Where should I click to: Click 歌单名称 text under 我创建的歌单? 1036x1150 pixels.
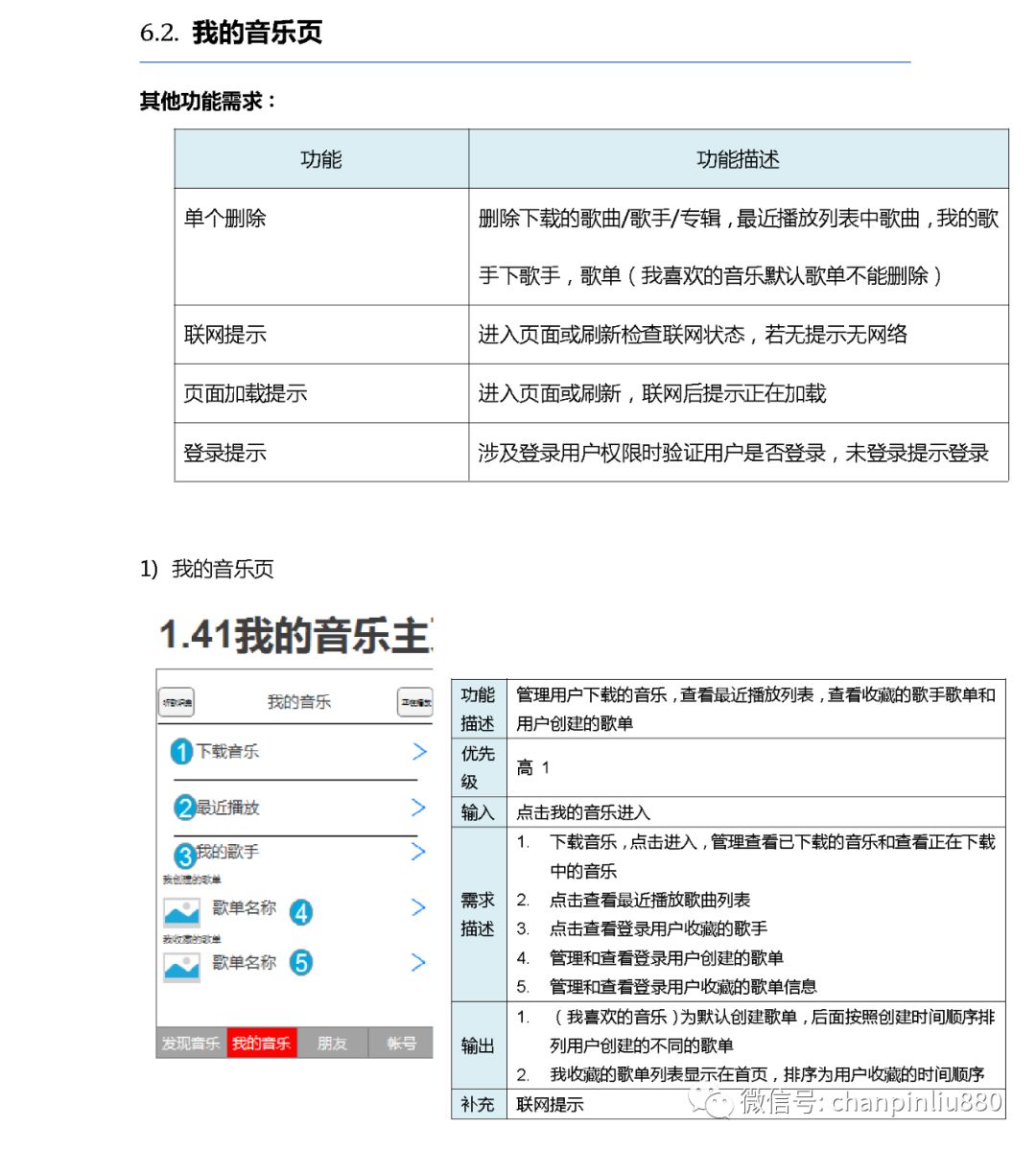click(245, 908)
